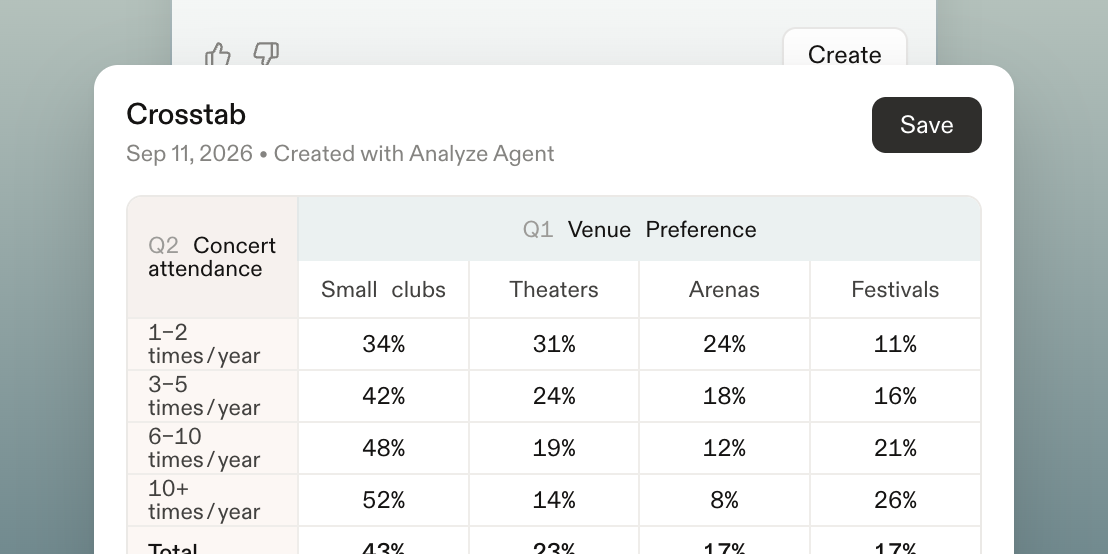Click the 48% Small clubs cell

[x=383, y=448]
